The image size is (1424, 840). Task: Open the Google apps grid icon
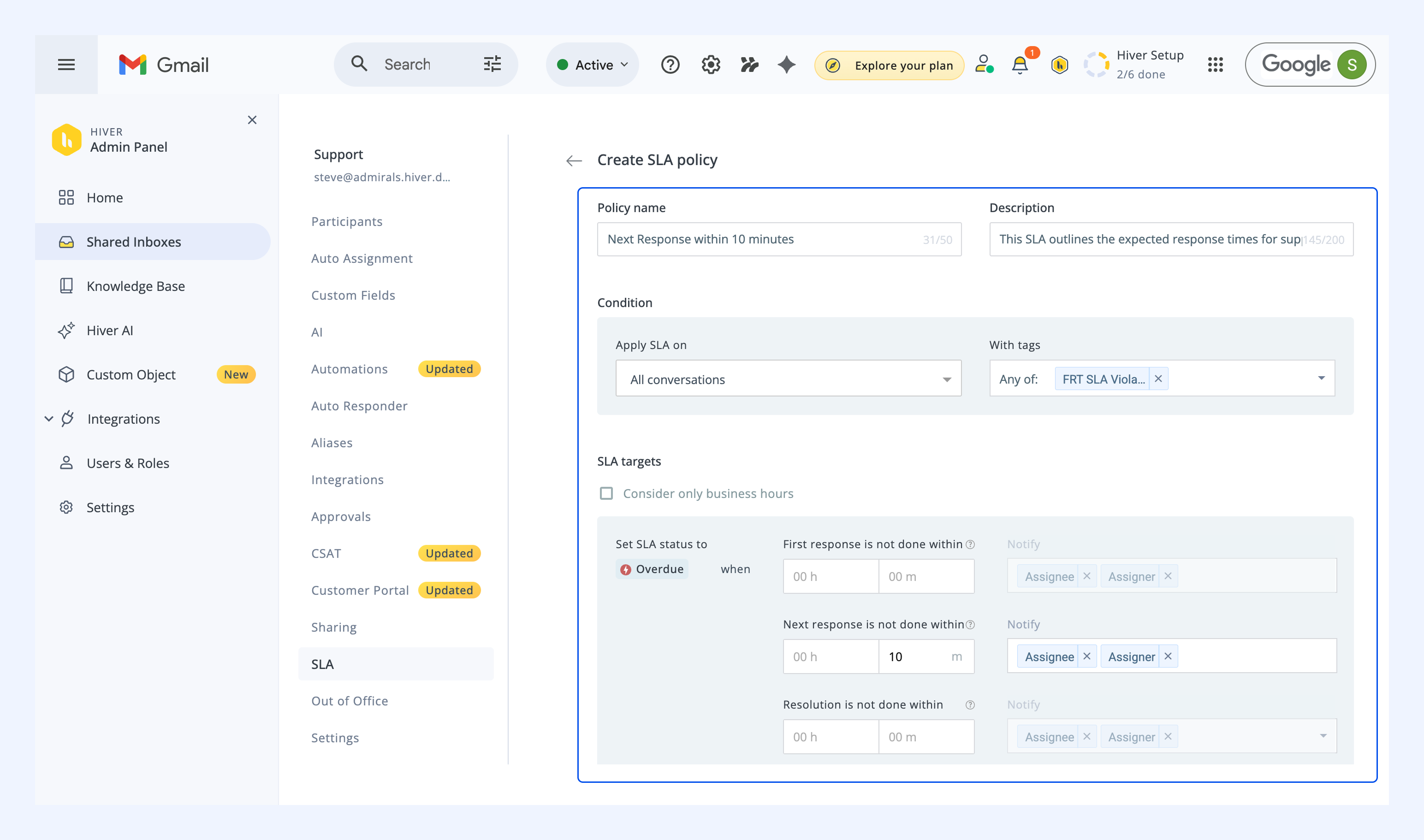[x=1215, y=65]
